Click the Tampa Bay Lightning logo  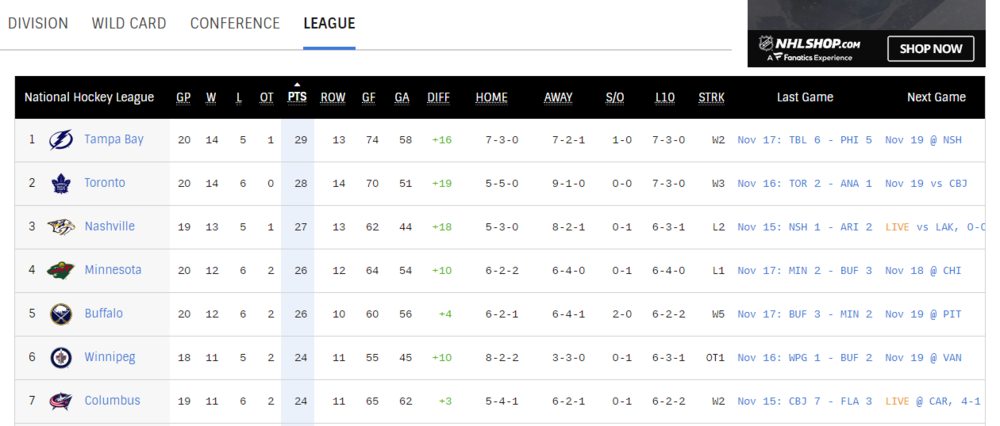(x=61, y=140)
